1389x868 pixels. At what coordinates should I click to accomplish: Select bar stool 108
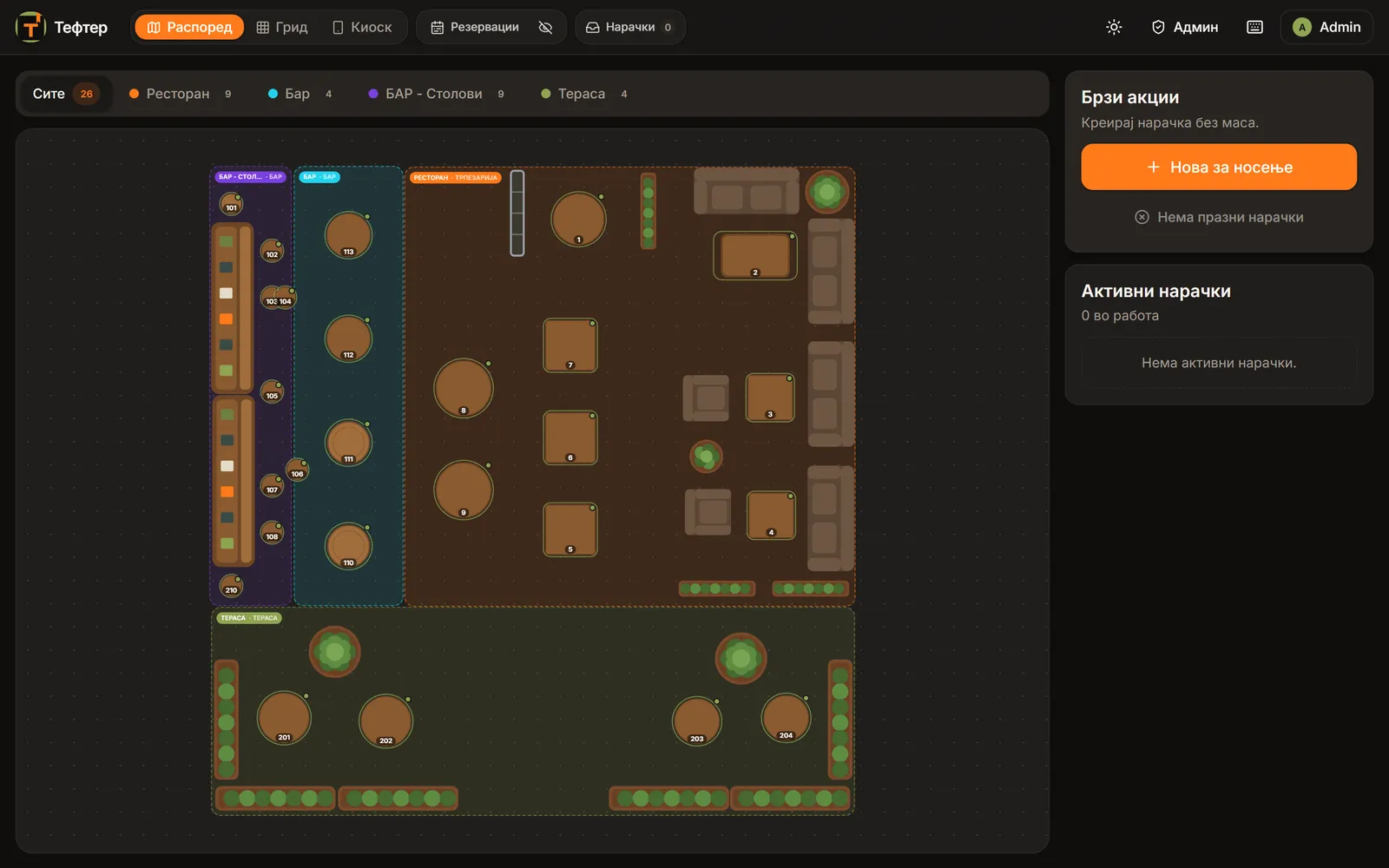click(272, 532)
